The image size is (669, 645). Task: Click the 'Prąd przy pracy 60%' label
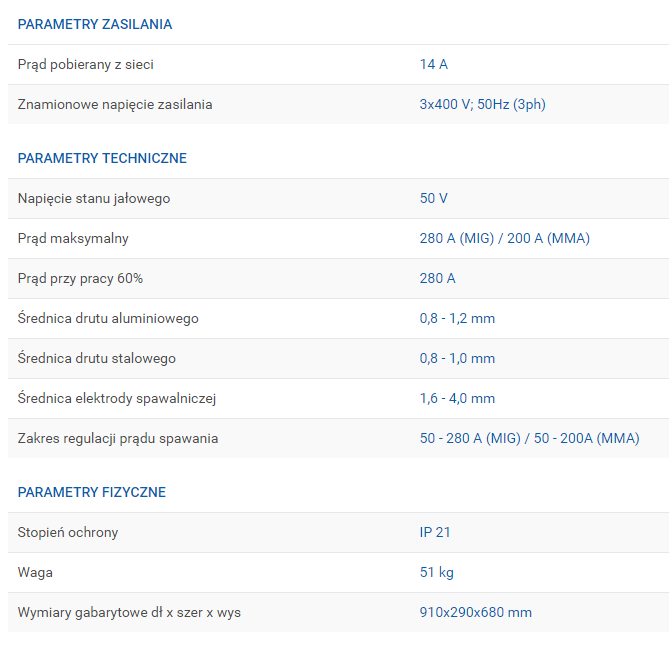tap(80, 278)
